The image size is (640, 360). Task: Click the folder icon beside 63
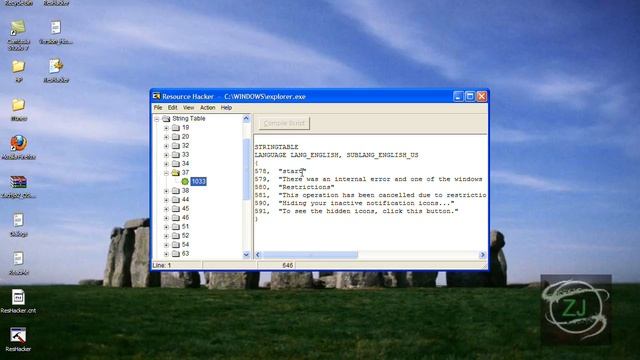(176, 254)
